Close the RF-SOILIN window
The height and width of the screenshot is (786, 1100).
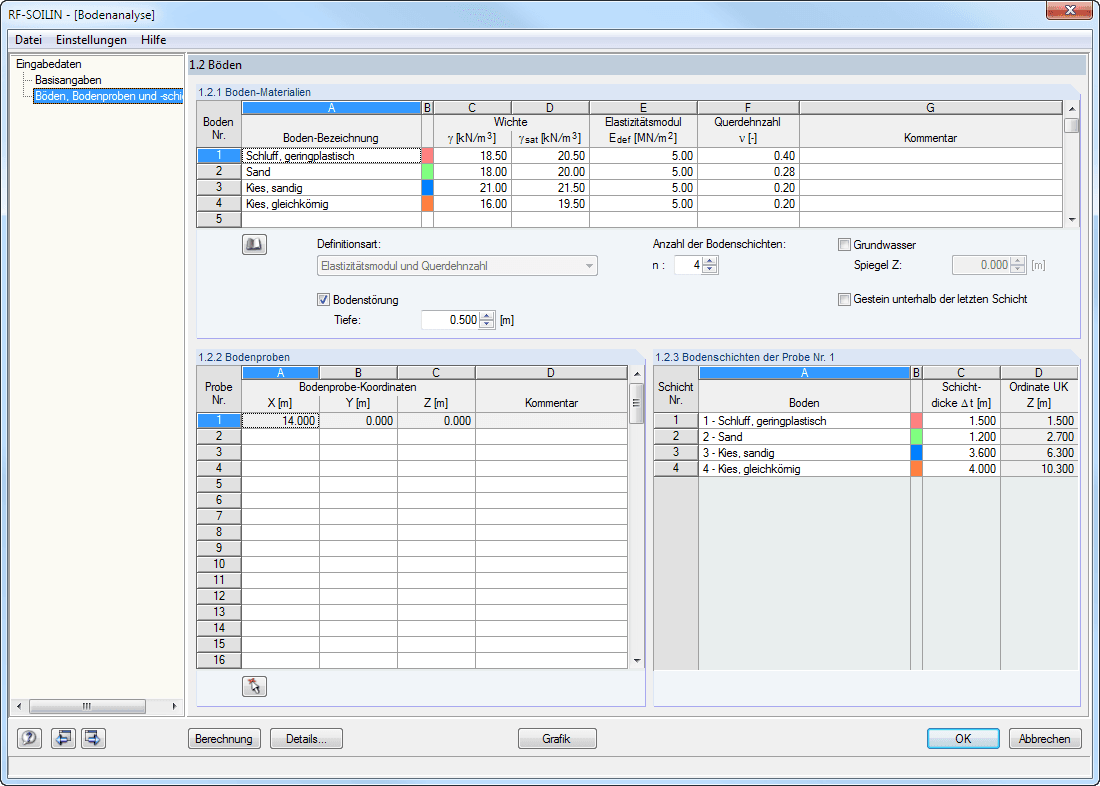pos(1069,10)
